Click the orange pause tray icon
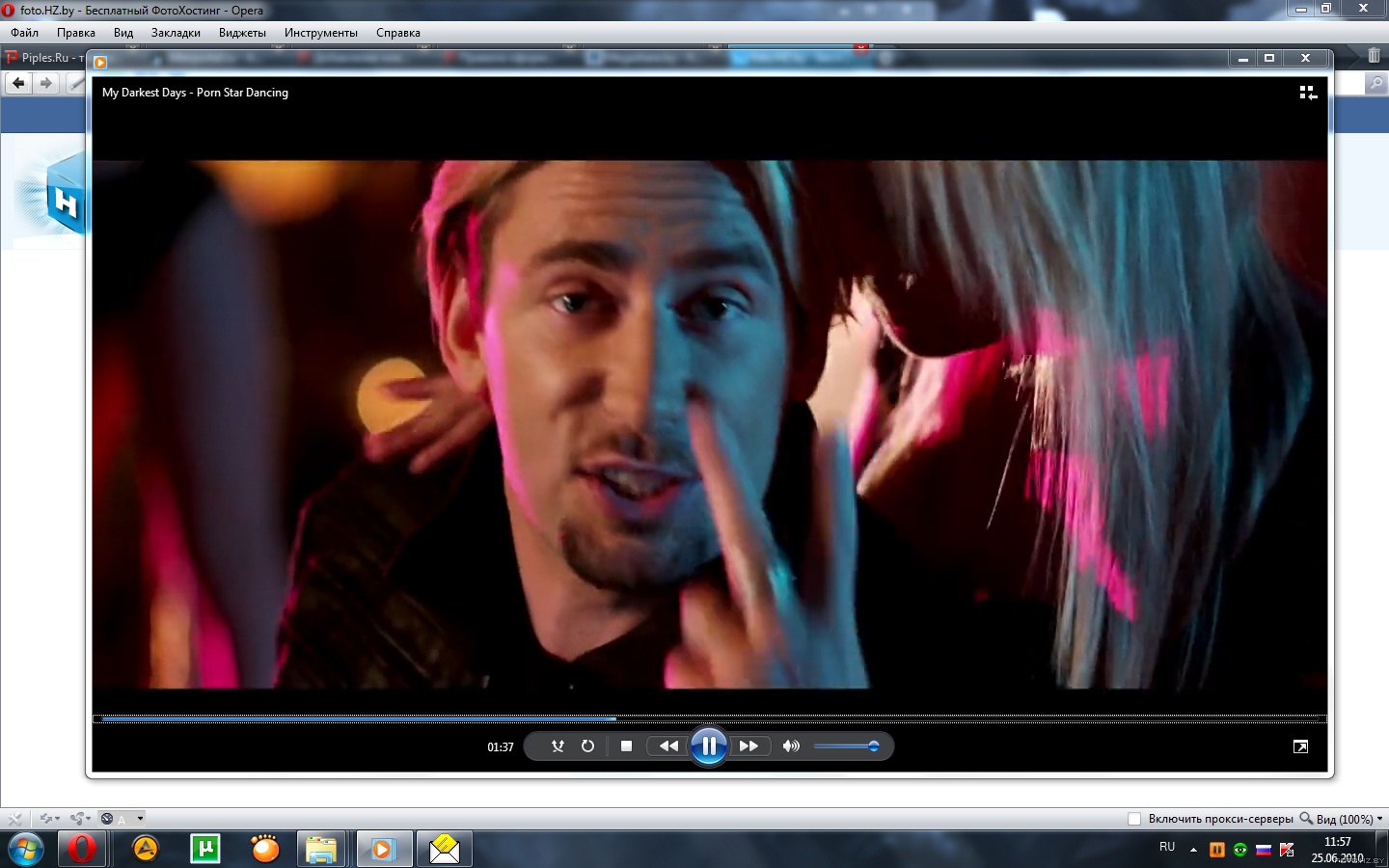The image size is (1389, 868). (1216, 850)
